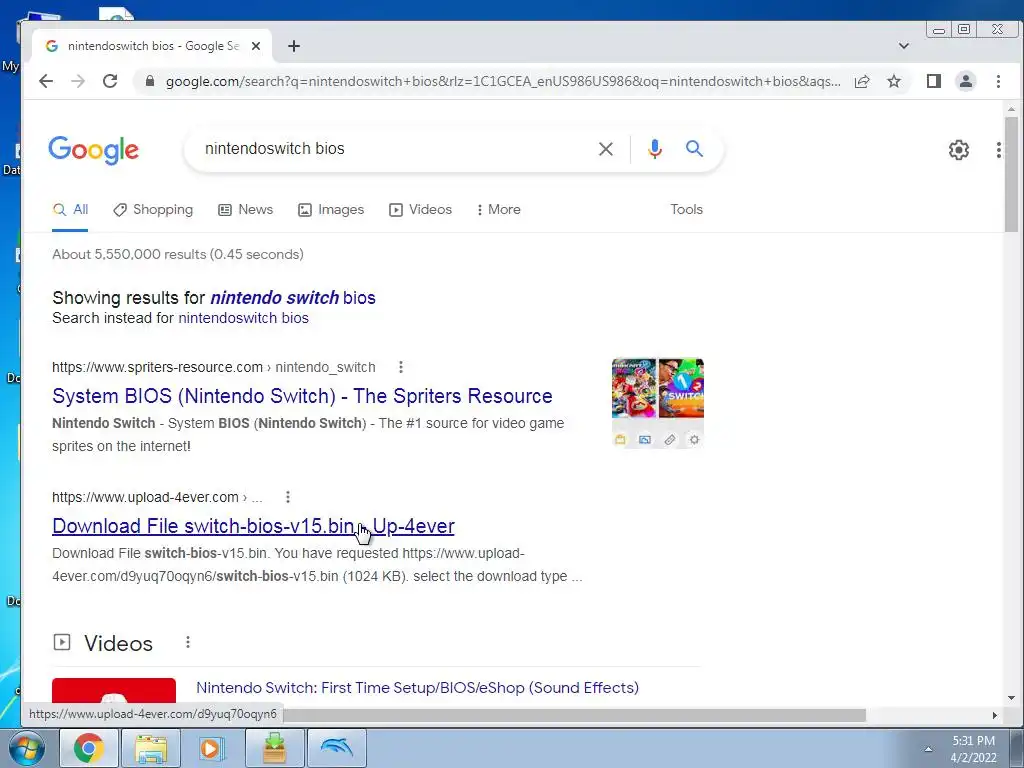The width and height of the screenshot is (1024, 768).
Task: Launch the media player taskbar icon
Action: pyautogui.click(x=212, y=748)
